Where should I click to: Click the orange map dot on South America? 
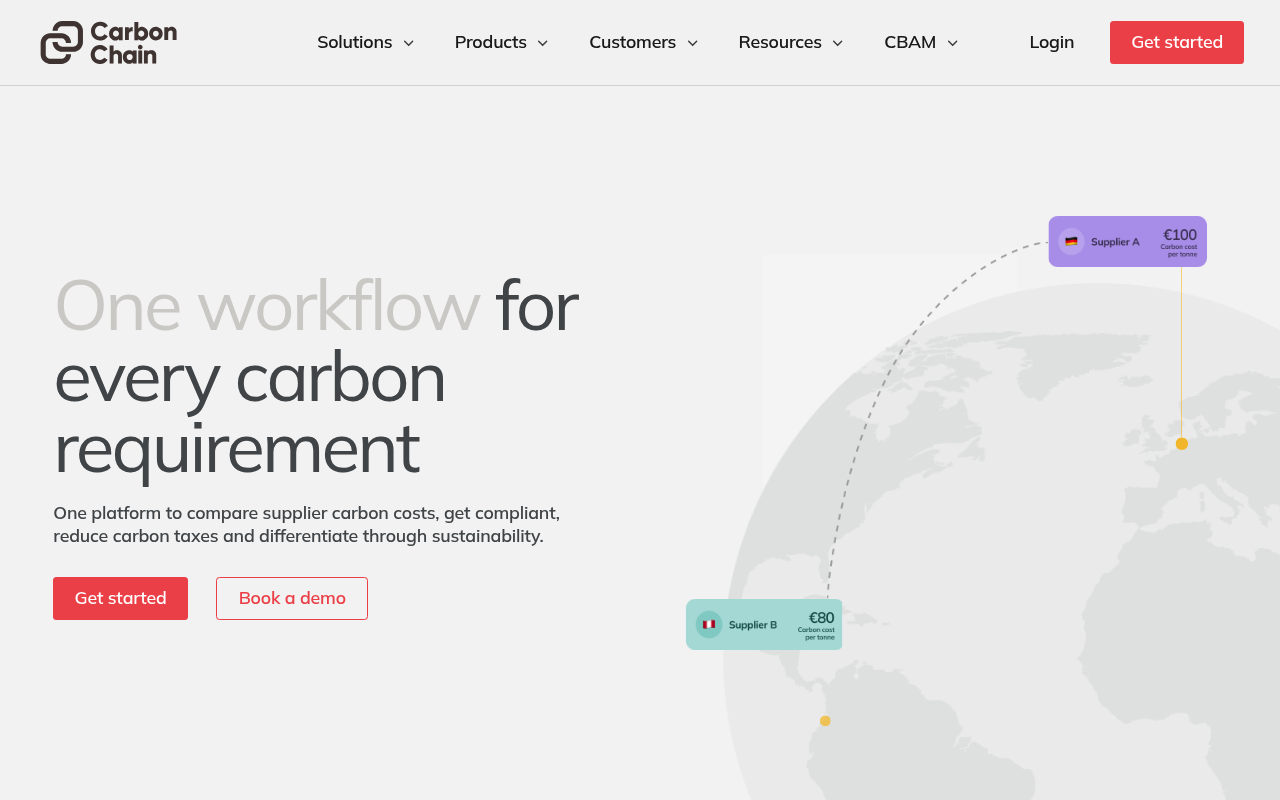click(x=825, y=721)
